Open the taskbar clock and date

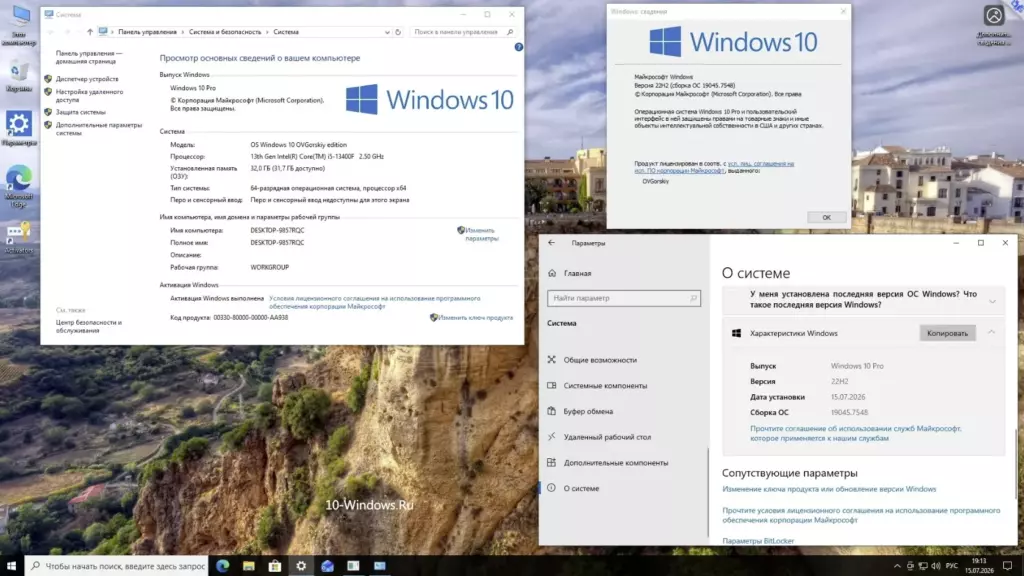click(x=979, y=566)
